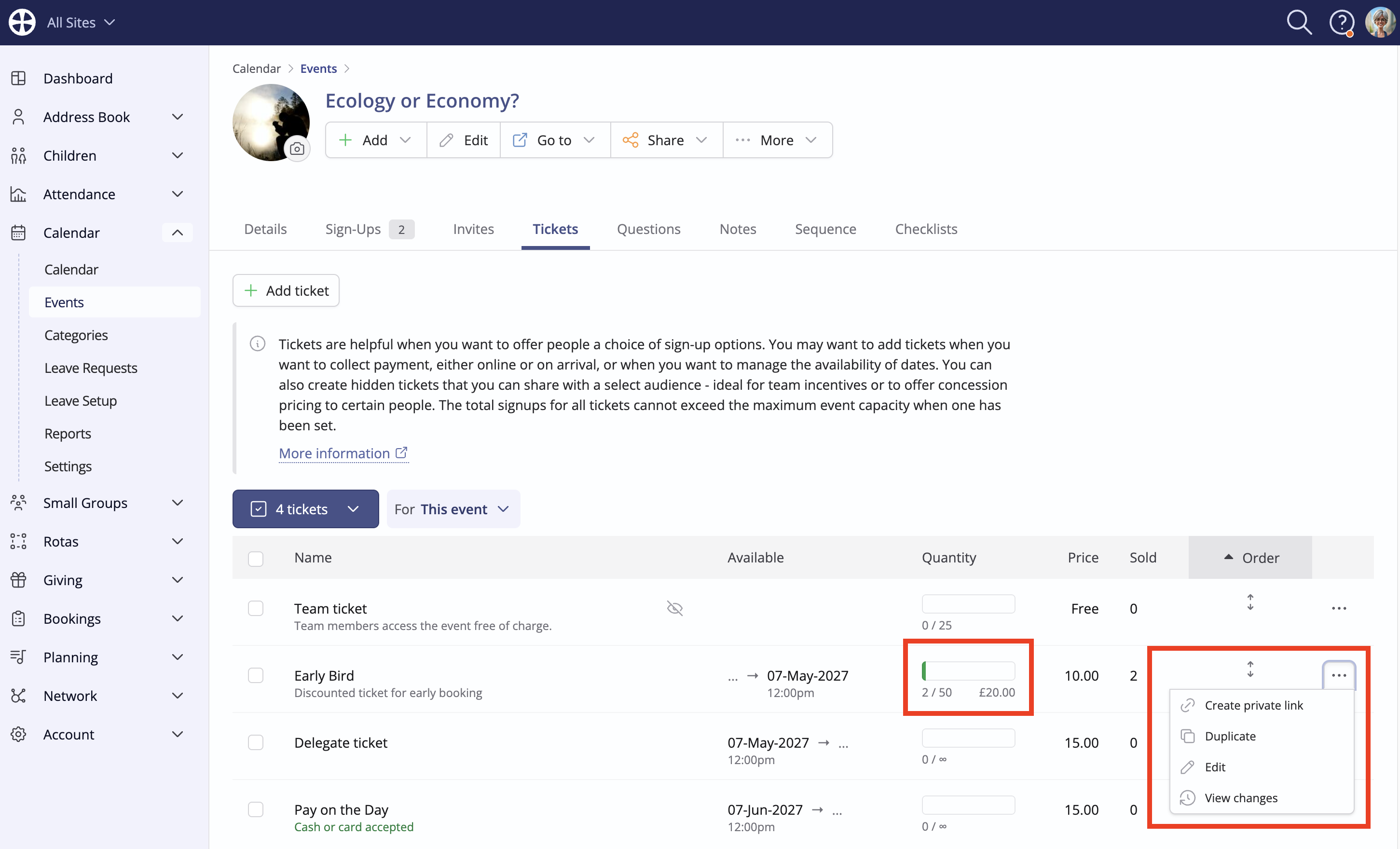Open the More information link
Viewport: 1400px width, 849px height.
[x=343, y=453]
